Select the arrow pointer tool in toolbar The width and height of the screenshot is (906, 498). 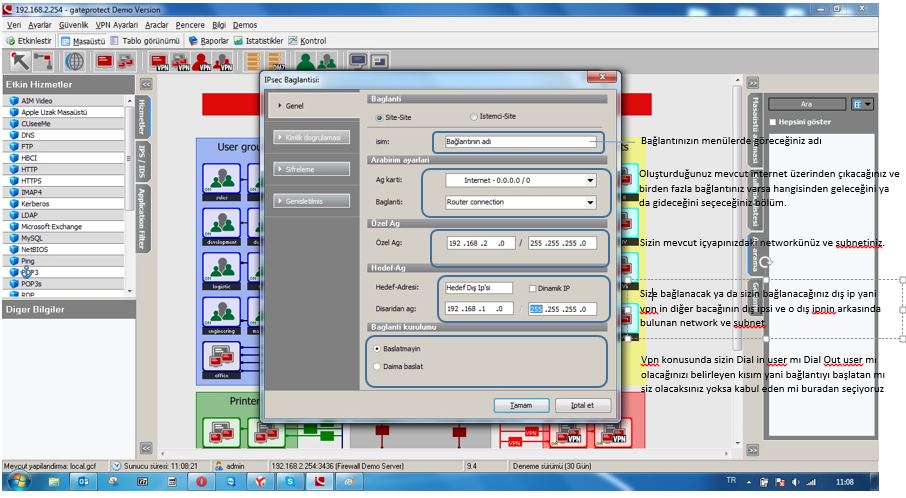19,60
